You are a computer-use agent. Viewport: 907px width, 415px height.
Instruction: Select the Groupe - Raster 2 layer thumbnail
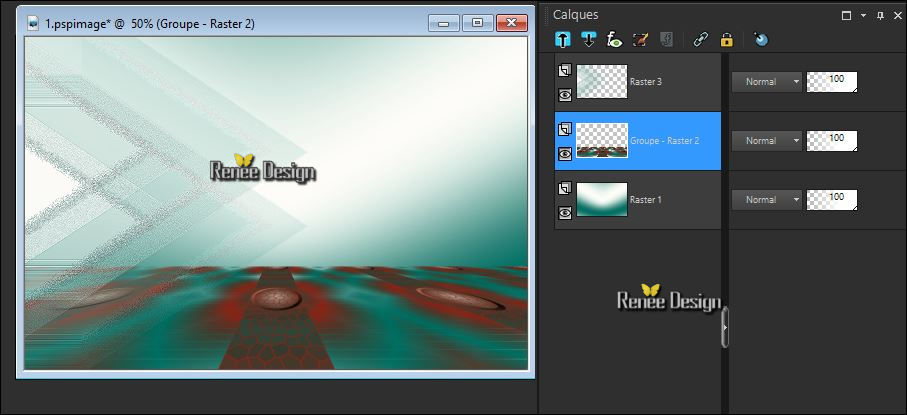[x=602, y=140]
